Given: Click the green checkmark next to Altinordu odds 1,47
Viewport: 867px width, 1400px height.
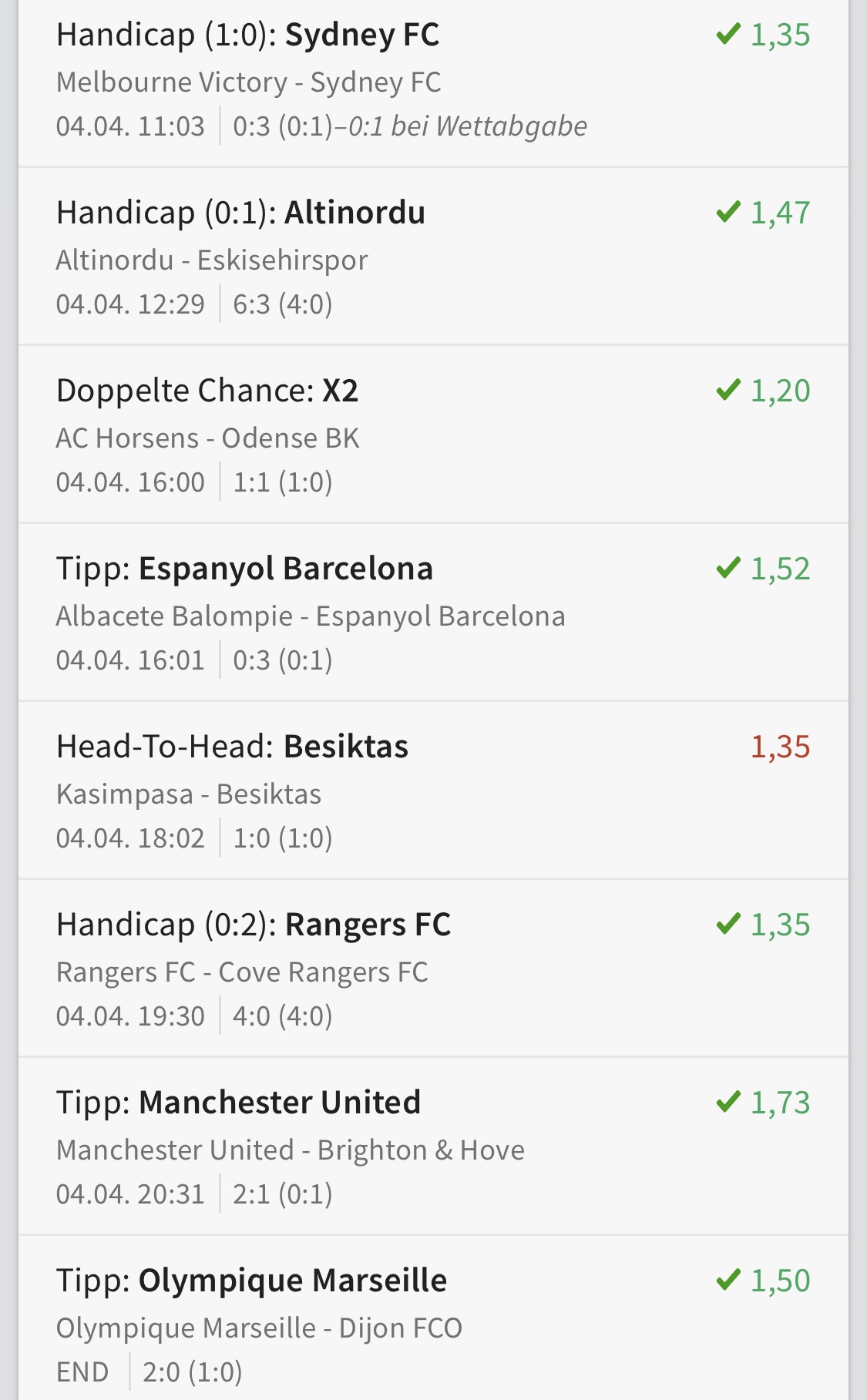Looking at the screenshot, I should [x=728, y=213].
